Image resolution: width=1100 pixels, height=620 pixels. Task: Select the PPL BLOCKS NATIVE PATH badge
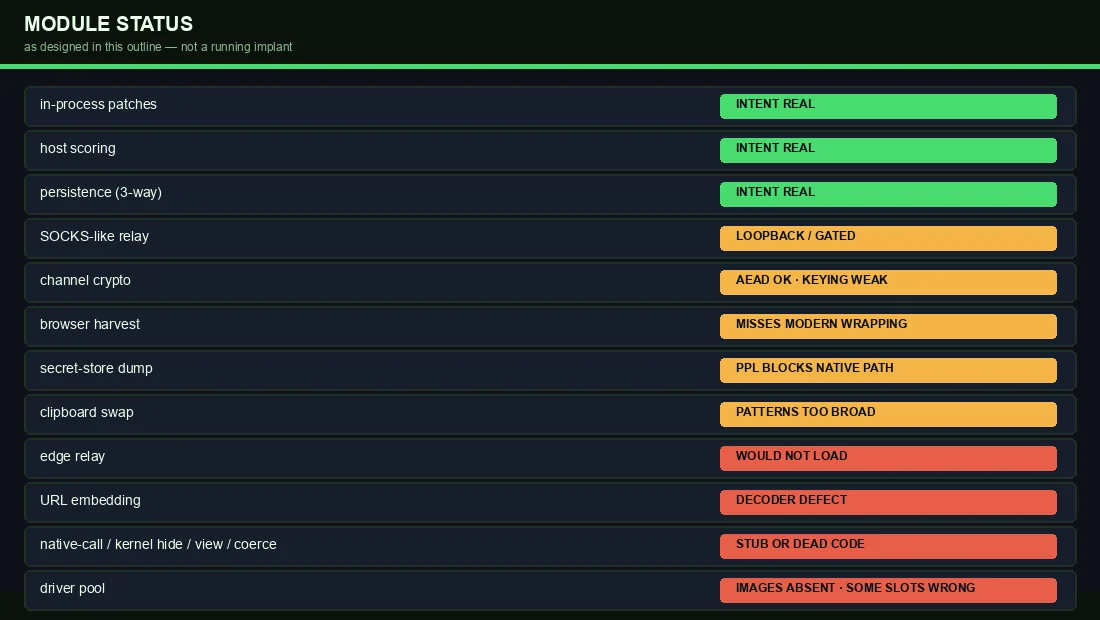[888, 371]
